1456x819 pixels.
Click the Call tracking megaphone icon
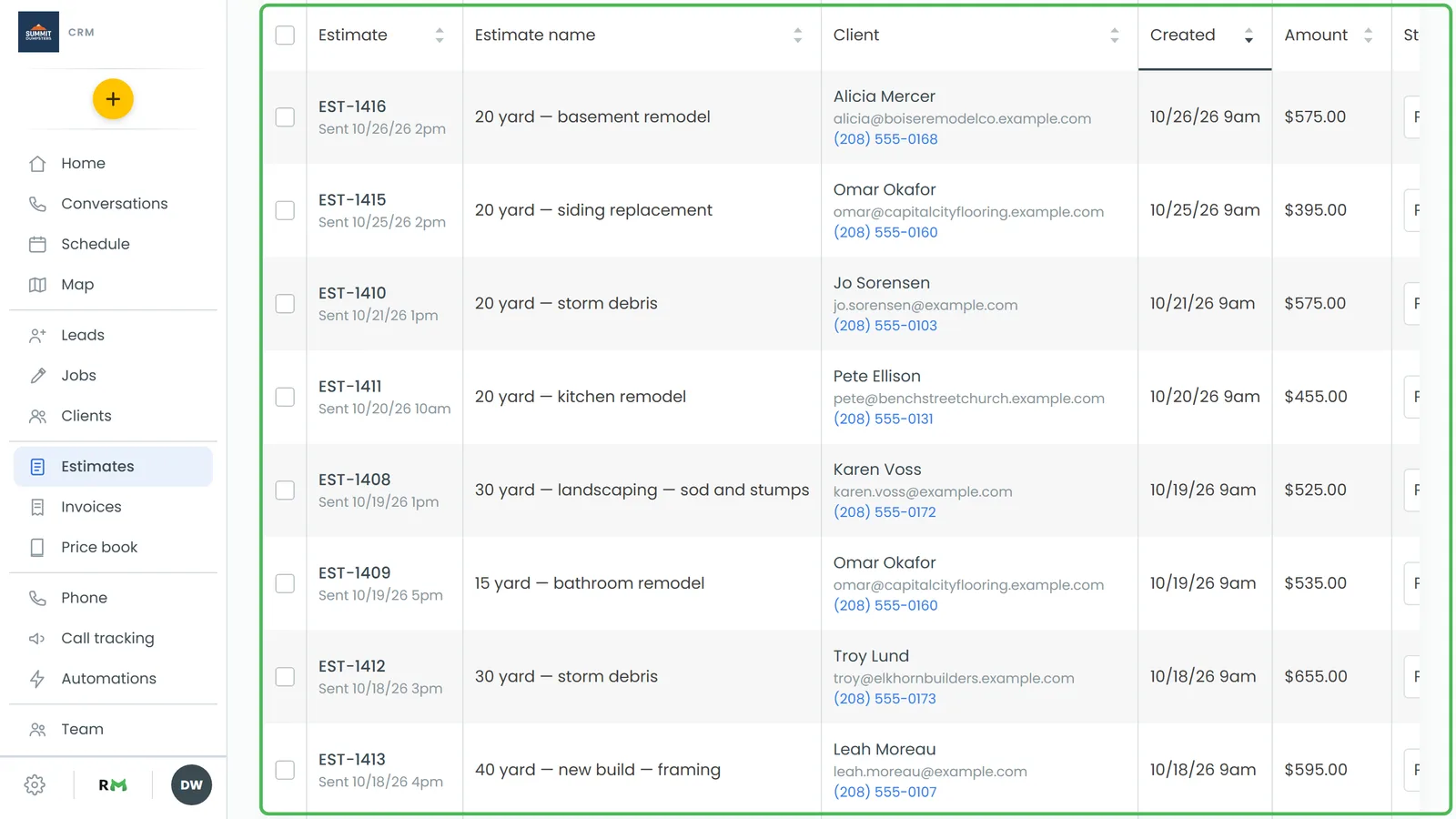click(x=37, y=638)
